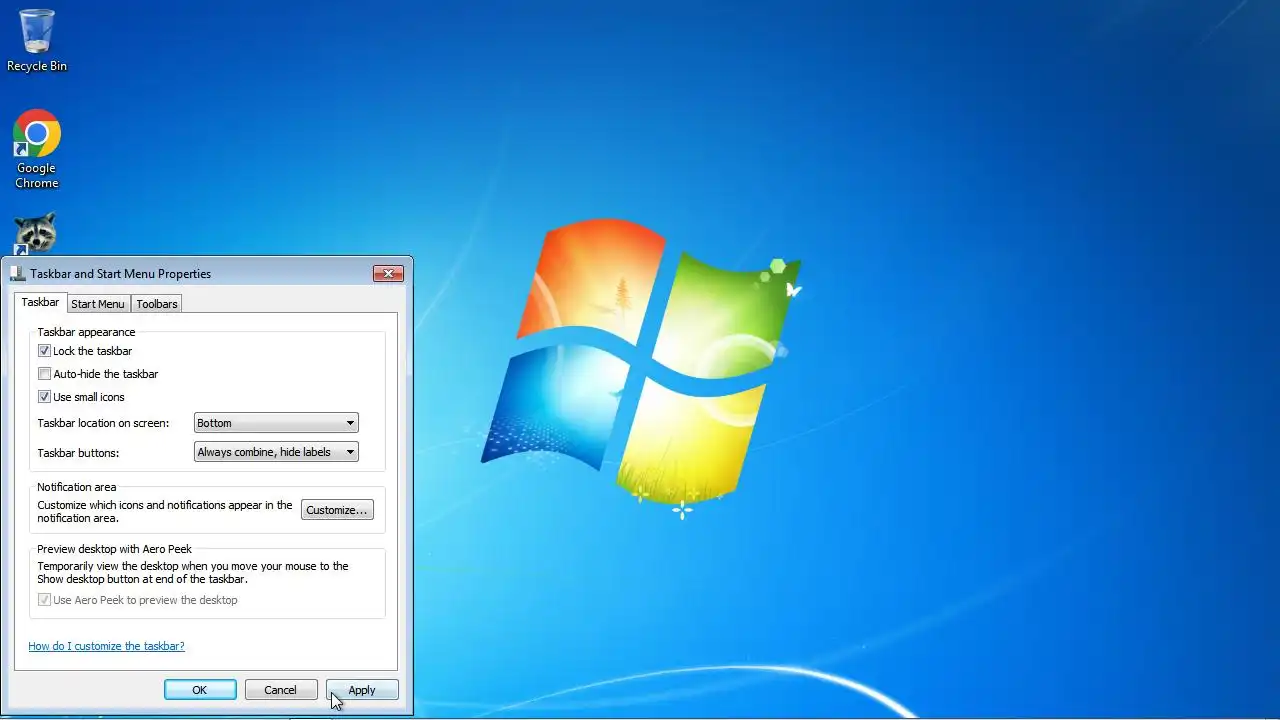Toggle the Lock the taskbar checkbox
This screenshot has height=720, width=1280.
pyautogui.click(x=44, y=351)
